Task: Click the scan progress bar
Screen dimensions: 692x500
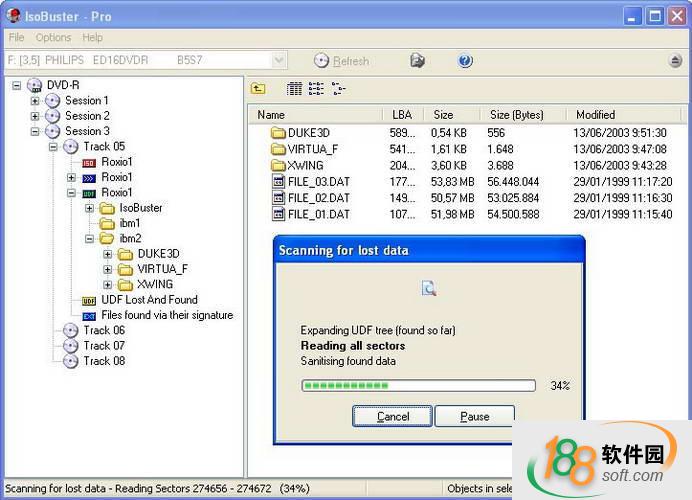Action: tap(418, 385)
